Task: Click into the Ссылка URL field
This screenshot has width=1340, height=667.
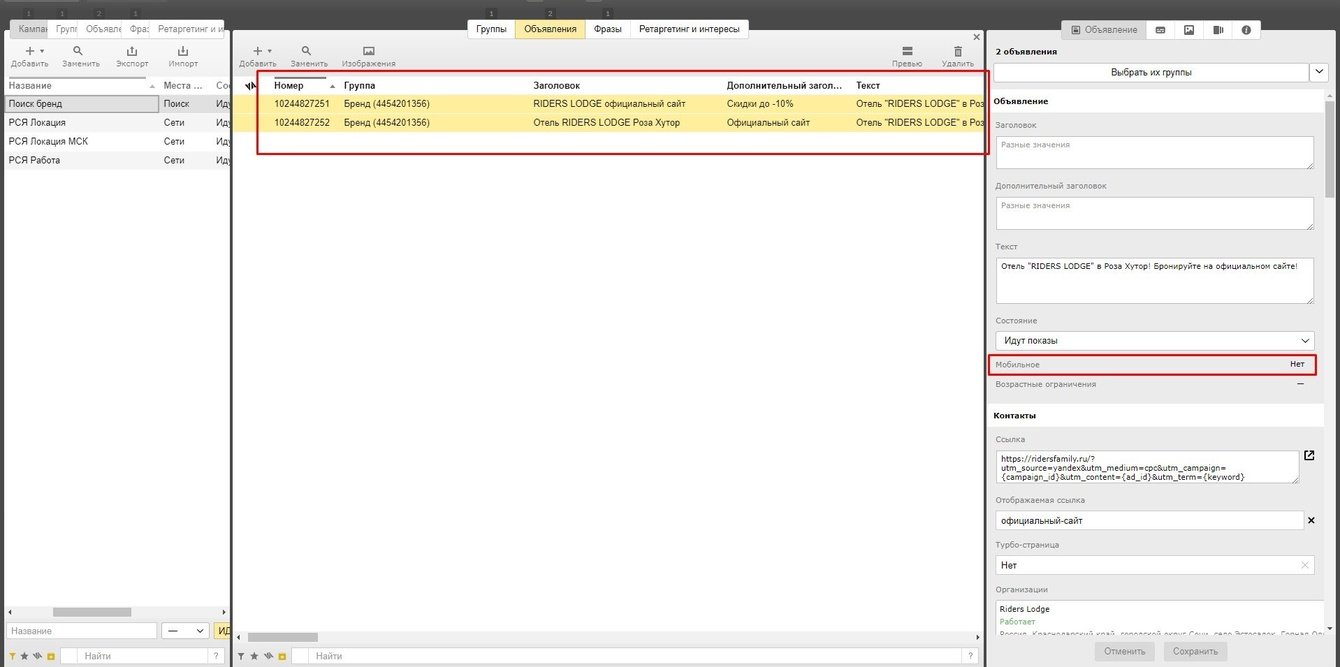Action: (x=1147, y=466)
